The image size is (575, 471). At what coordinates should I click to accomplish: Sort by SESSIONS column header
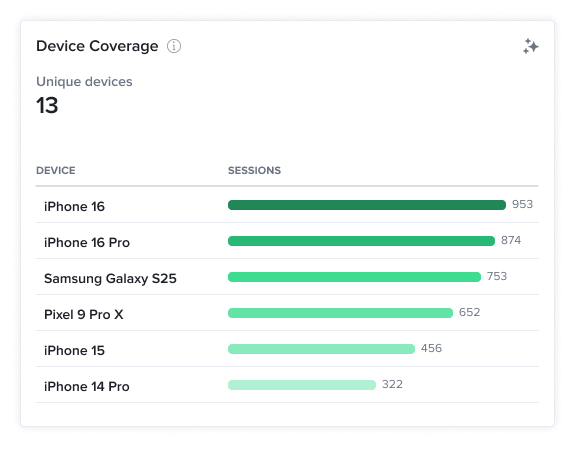(x=254, y=170)
